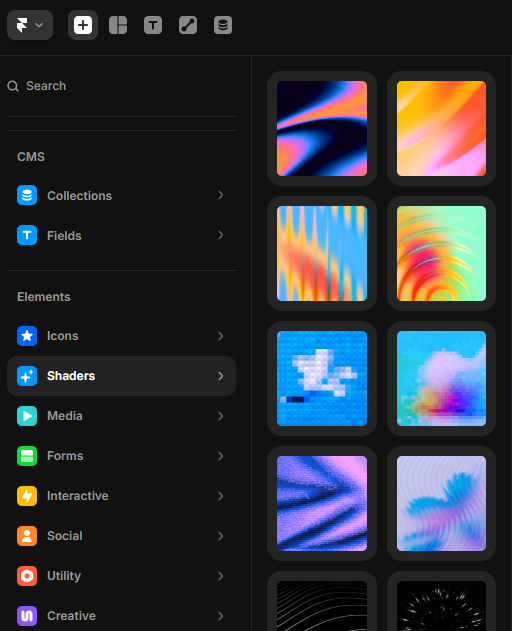512x631 pixels.
Task: Click the Media play icon
Action: pos(27,416)
